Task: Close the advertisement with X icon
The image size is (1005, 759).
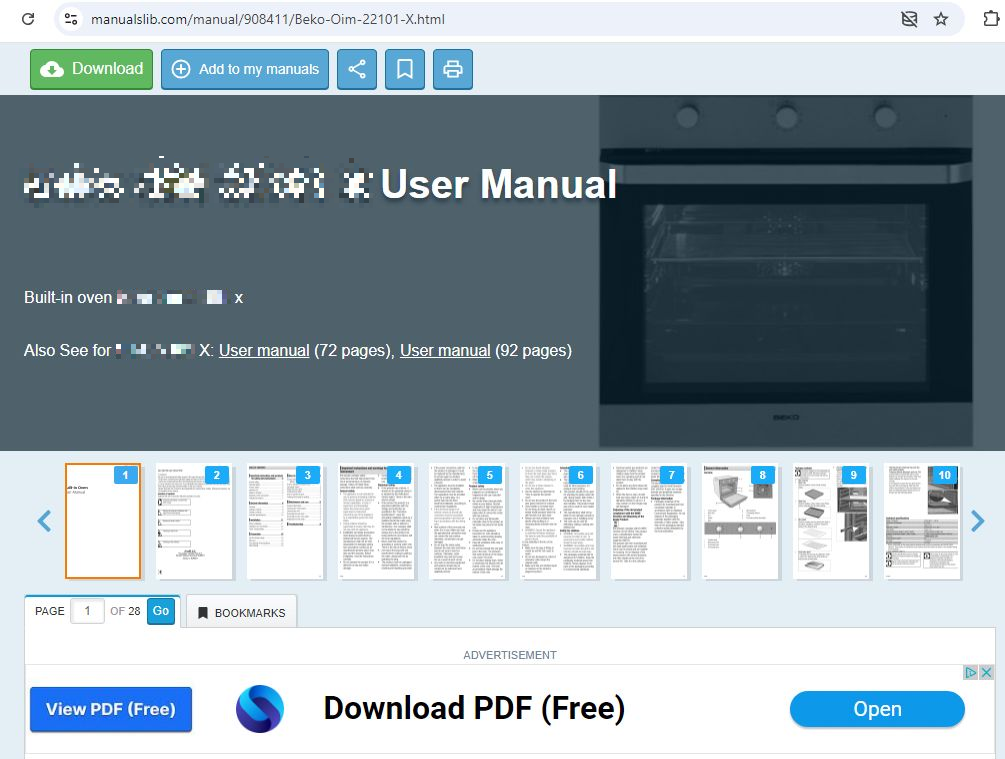Action: pyautogui.click(x=986, y=673)
